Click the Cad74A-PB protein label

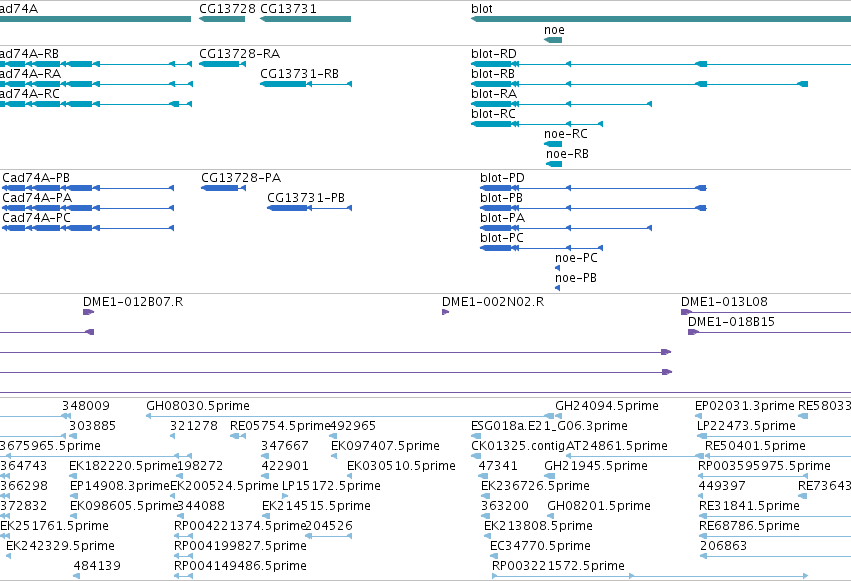(36, 178)
